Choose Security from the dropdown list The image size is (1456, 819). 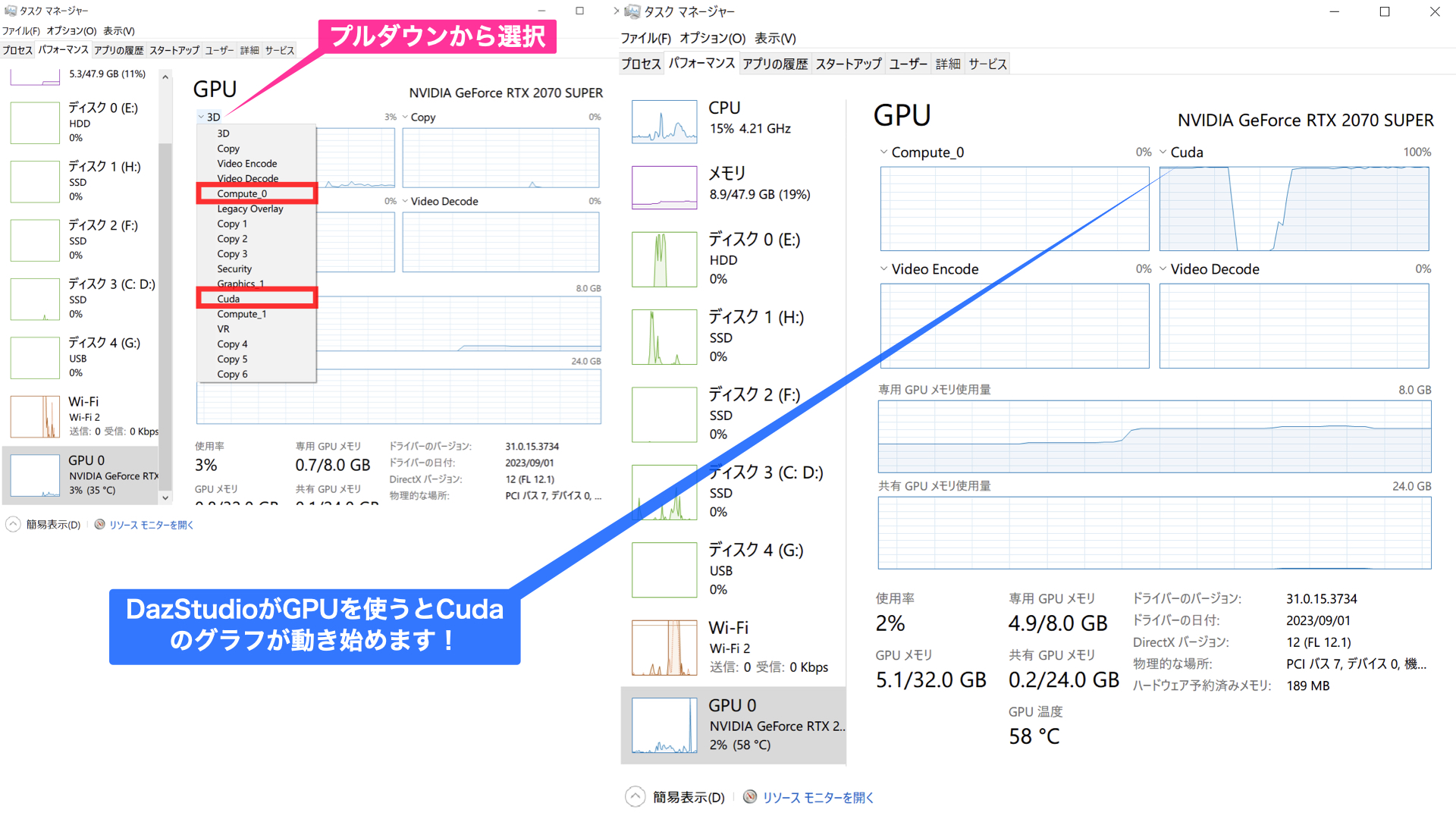(256, 269)
